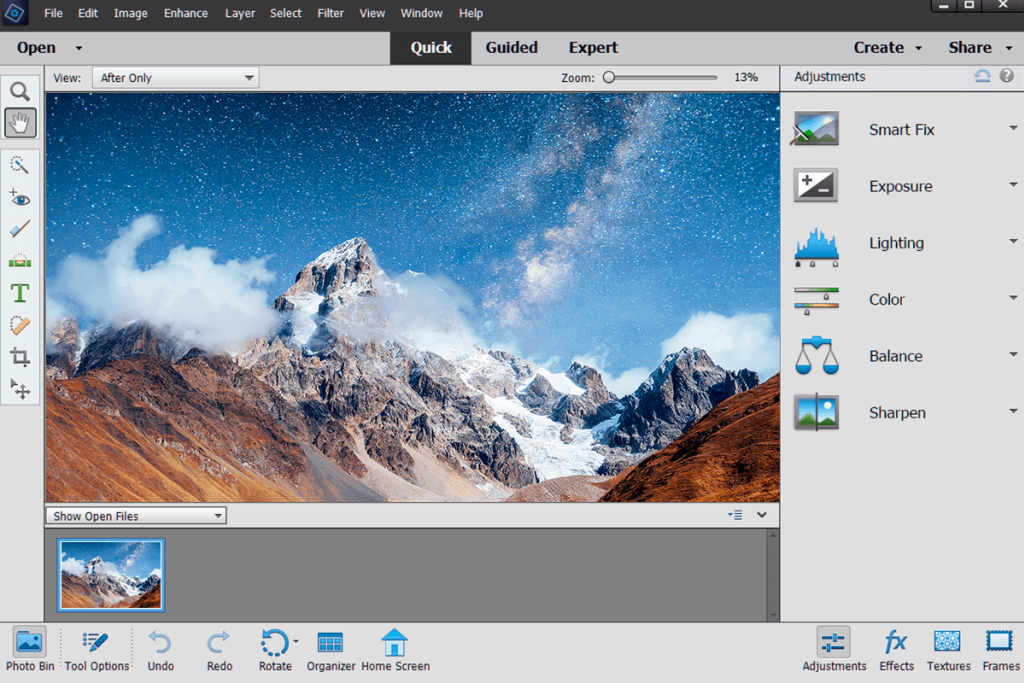1024x683 pixels.
Task: Activate the Red Eye Removal tool
Action: click(x=20, y=197)
